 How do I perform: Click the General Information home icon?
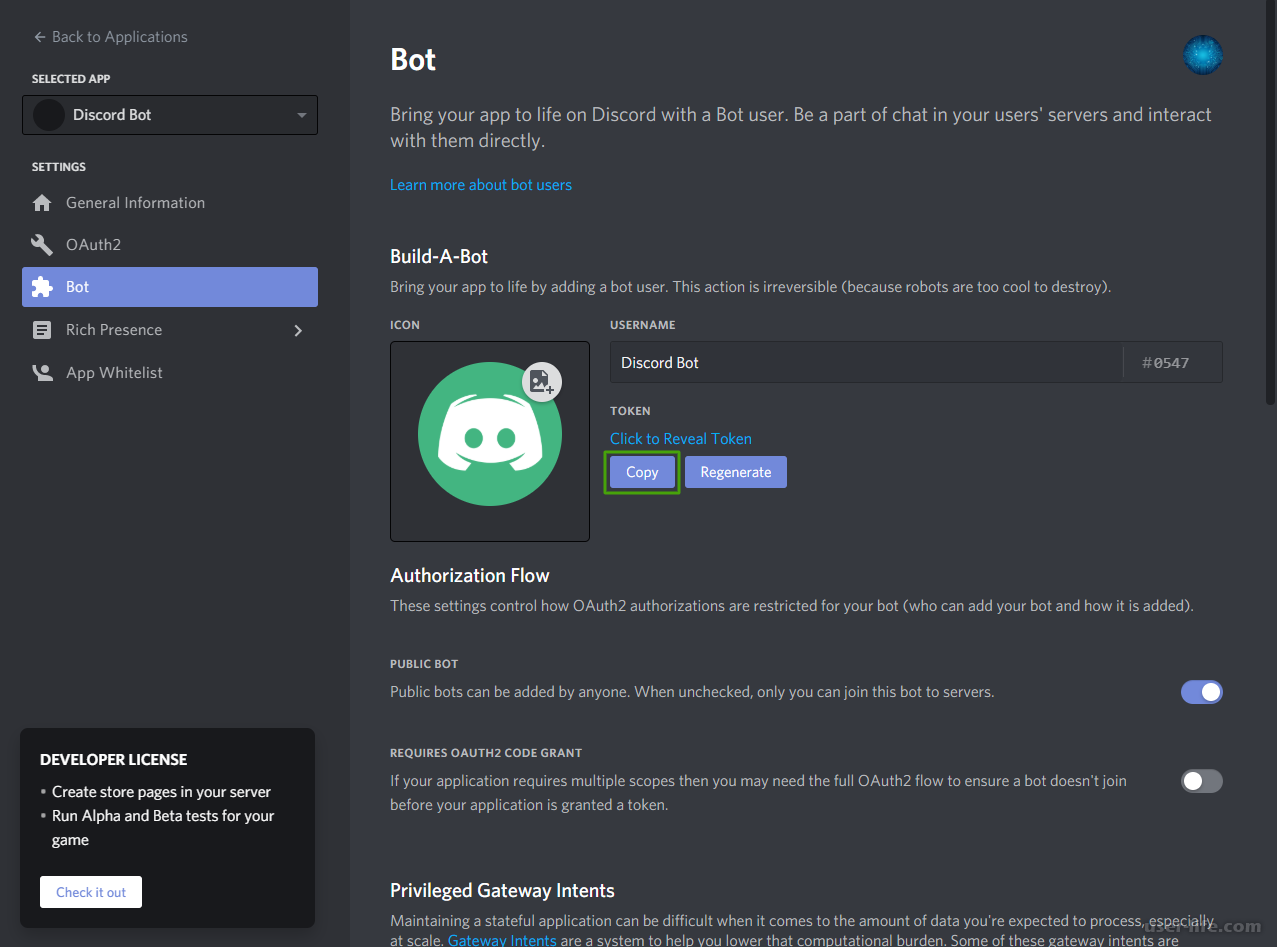pyautogui.click(x=42, y=203)
